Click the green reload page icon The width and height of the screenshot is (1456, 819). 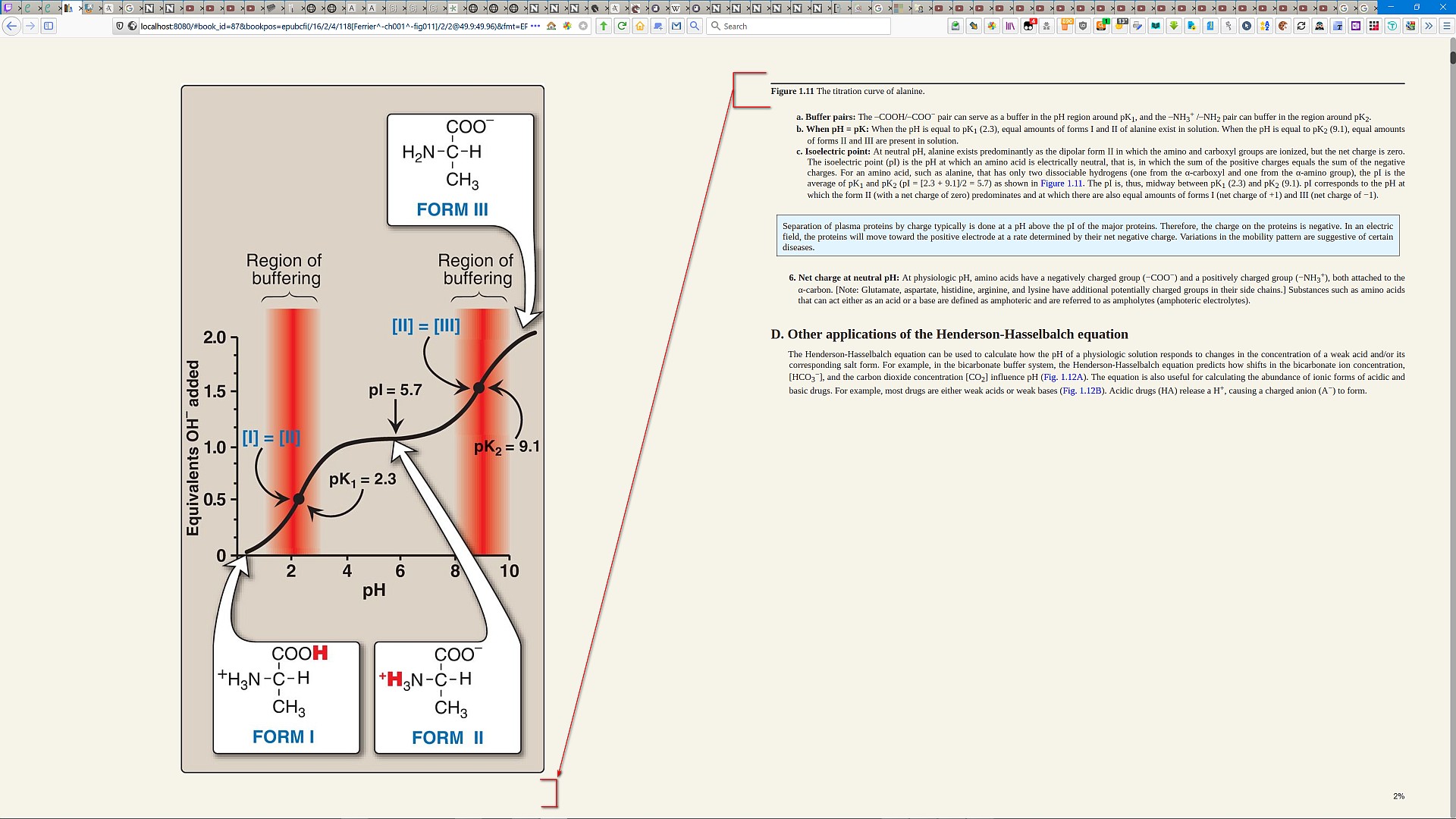click(x=622, y=26)
